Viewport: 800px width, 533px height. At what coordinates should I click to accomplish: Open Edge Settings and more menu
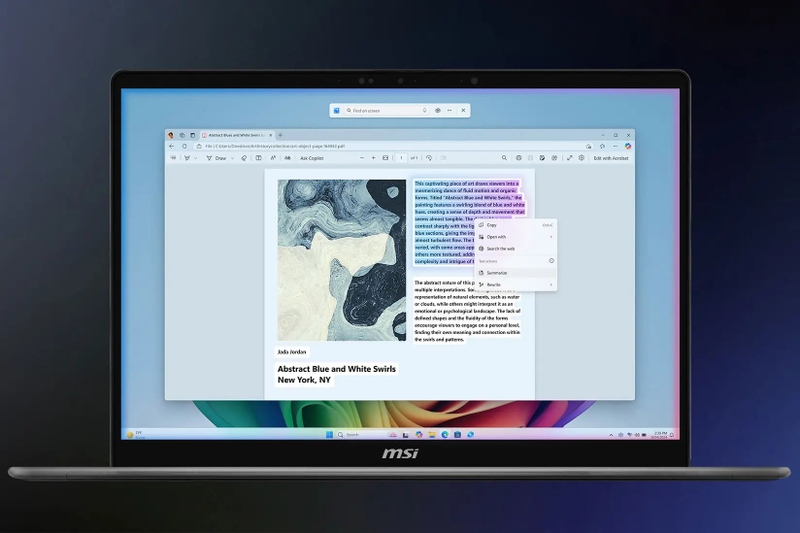[x=615, y=146]
